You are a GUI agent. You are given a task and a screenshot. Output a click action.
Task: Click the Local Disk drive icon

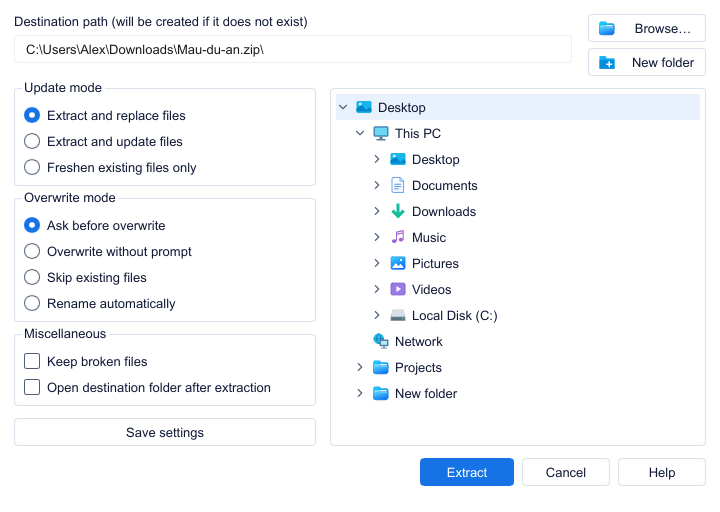click(x=398, y=315)
